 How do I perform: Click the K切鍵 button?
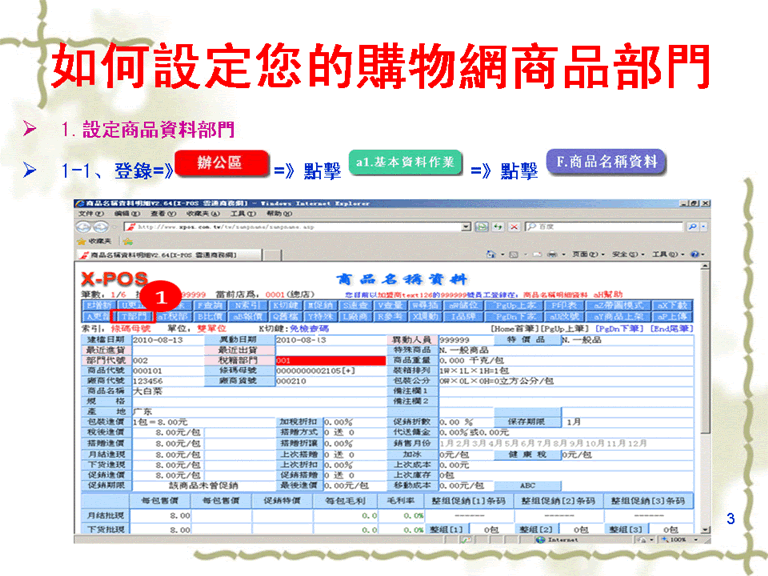(x=284, y=305)
